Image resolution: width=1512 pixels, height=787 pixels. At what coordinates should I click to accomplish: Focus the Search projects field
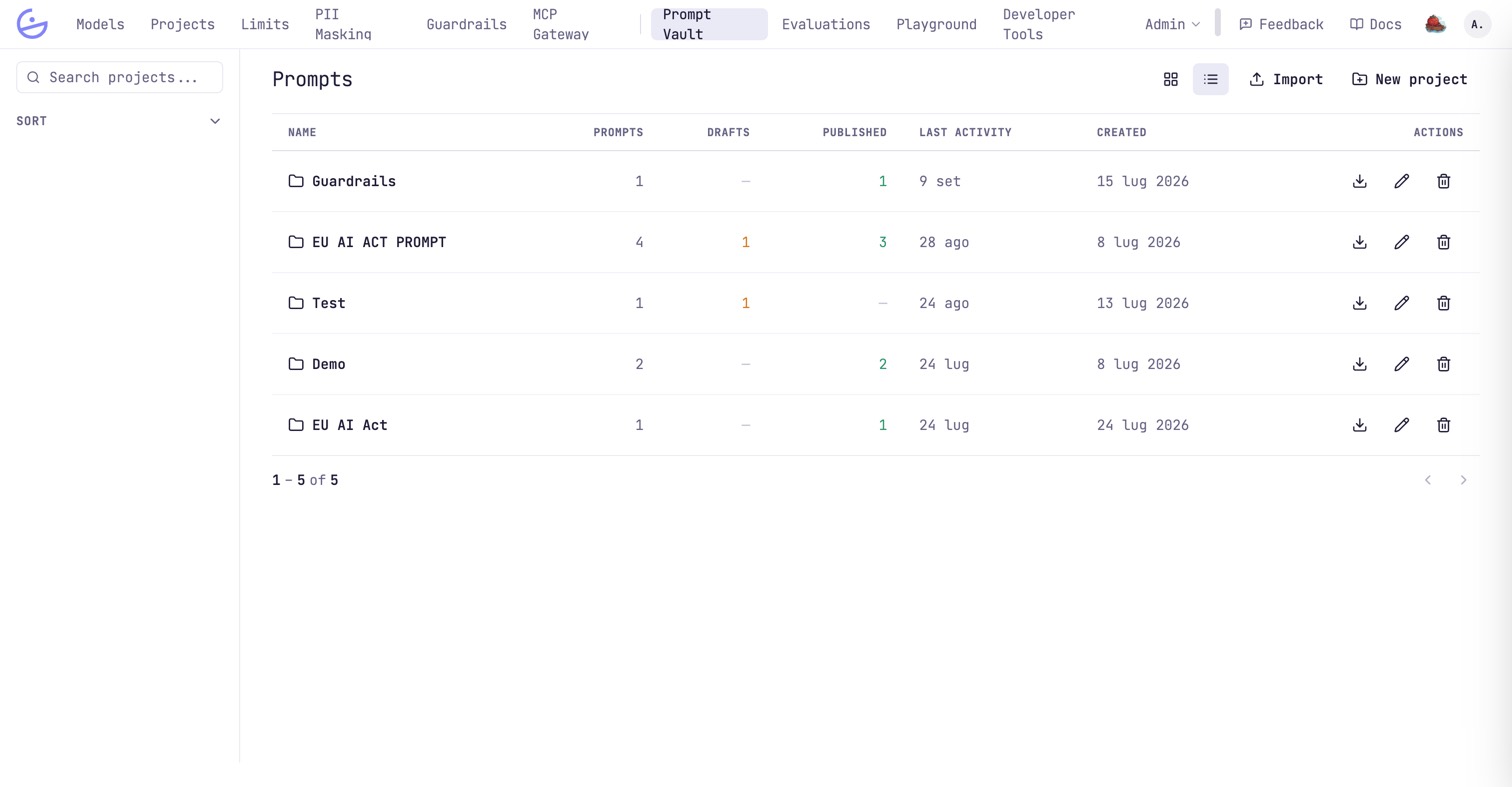(119, 77)
